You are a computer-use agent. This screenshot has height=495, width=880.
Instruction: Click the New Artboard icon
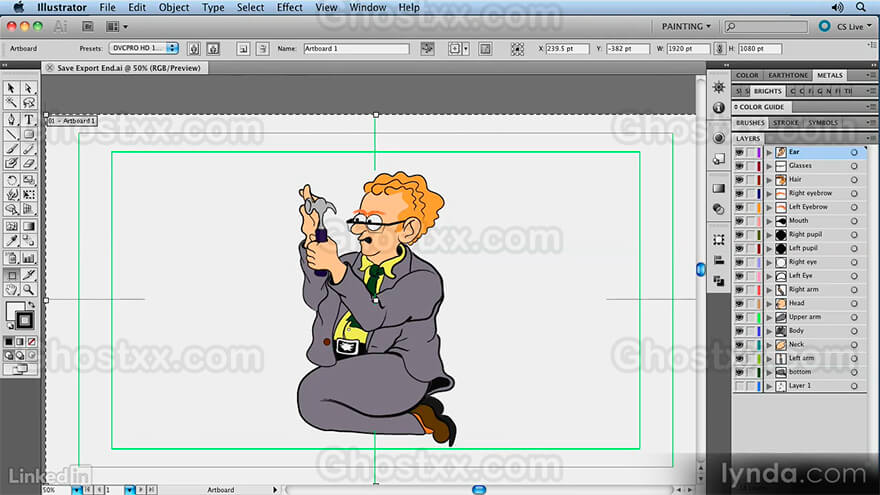(x=243, y=49)
